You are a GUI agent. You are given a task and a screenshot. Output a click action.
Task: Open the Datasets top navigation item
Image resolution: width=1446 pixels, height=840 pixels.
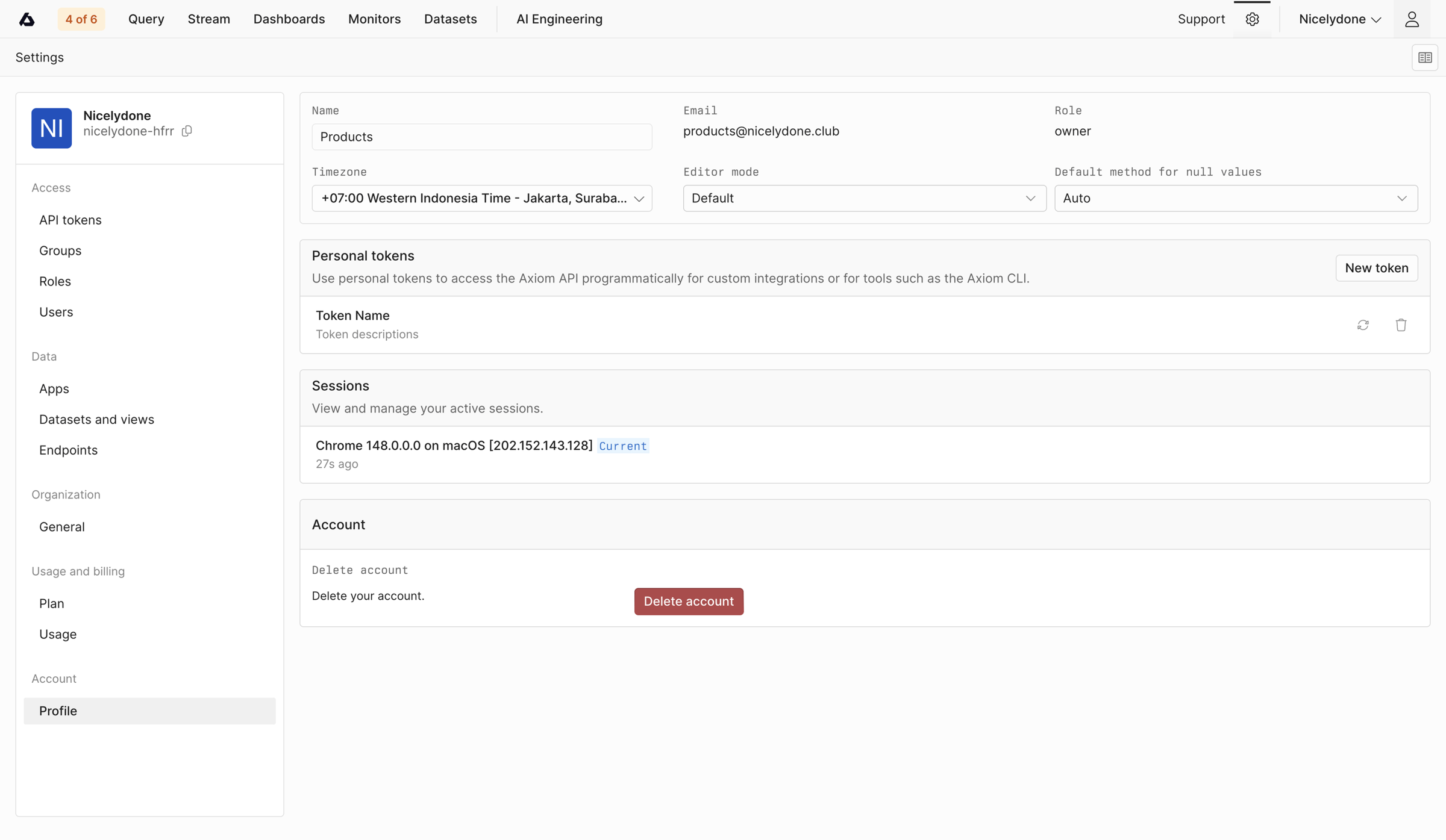coord(451,19)
